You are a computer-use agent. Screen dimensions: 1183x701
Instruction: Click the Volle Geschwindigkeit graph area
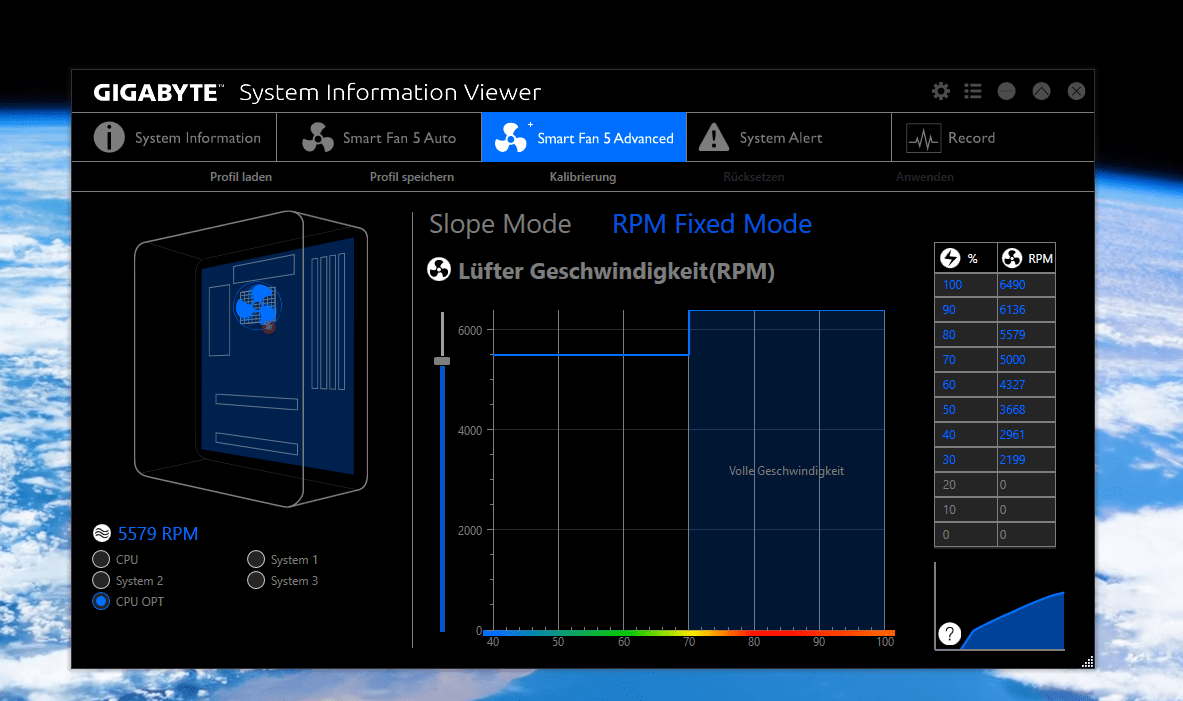(x=786, y=470)
